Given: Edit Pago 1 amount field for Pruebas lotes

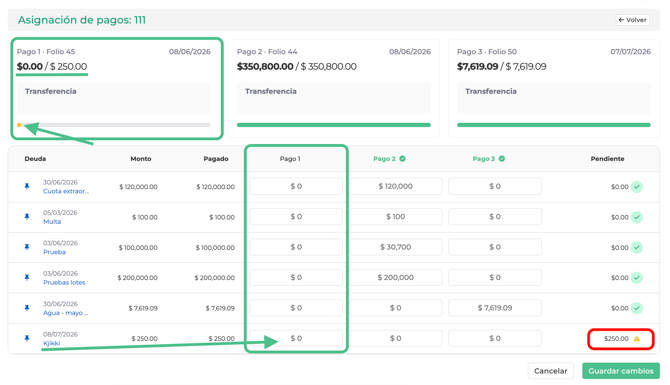Looking at the screenshot, I should 296,277.
